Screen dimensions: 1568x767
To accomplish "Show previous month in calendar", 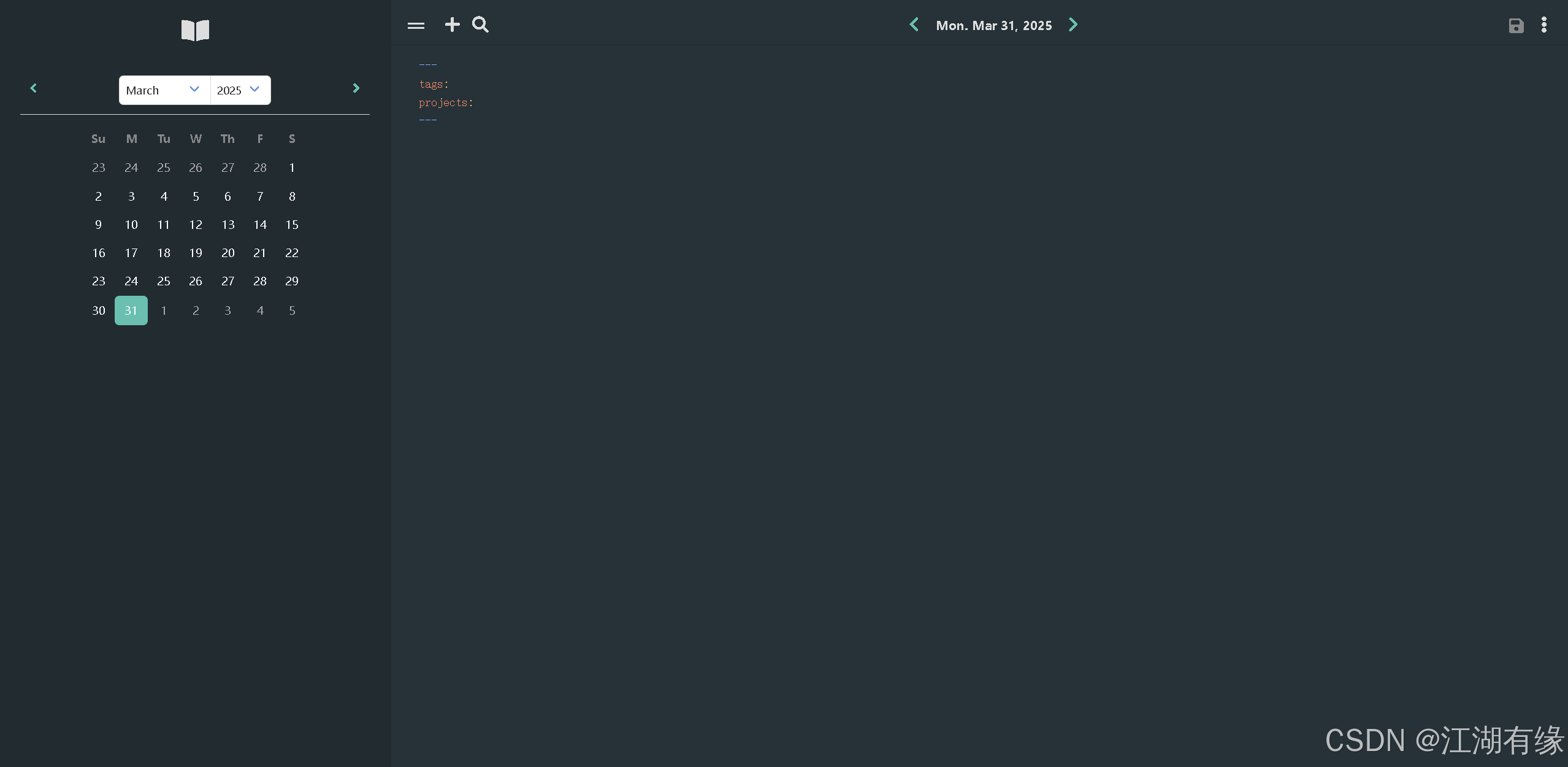I will (34, 88).
